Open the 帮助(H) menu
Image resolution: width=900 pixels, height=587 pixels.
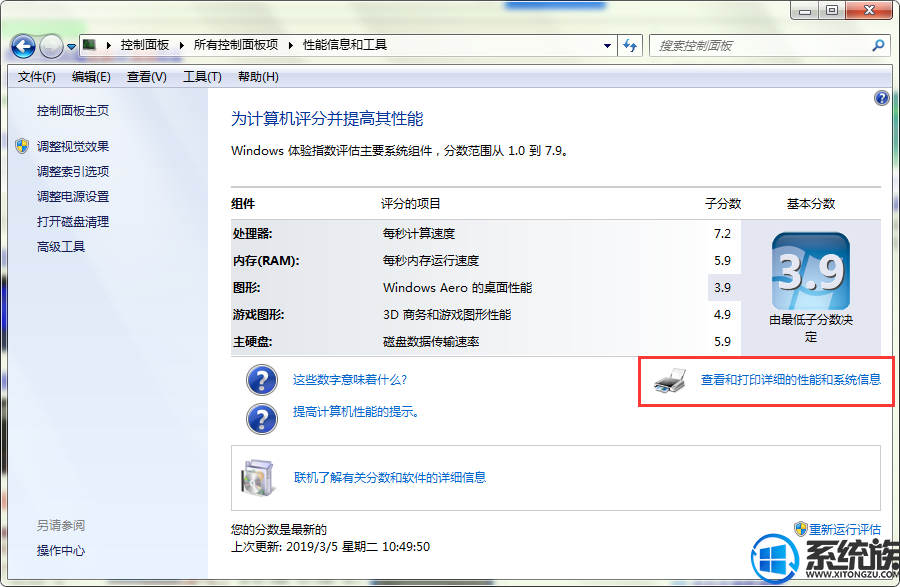click(258, 77)
